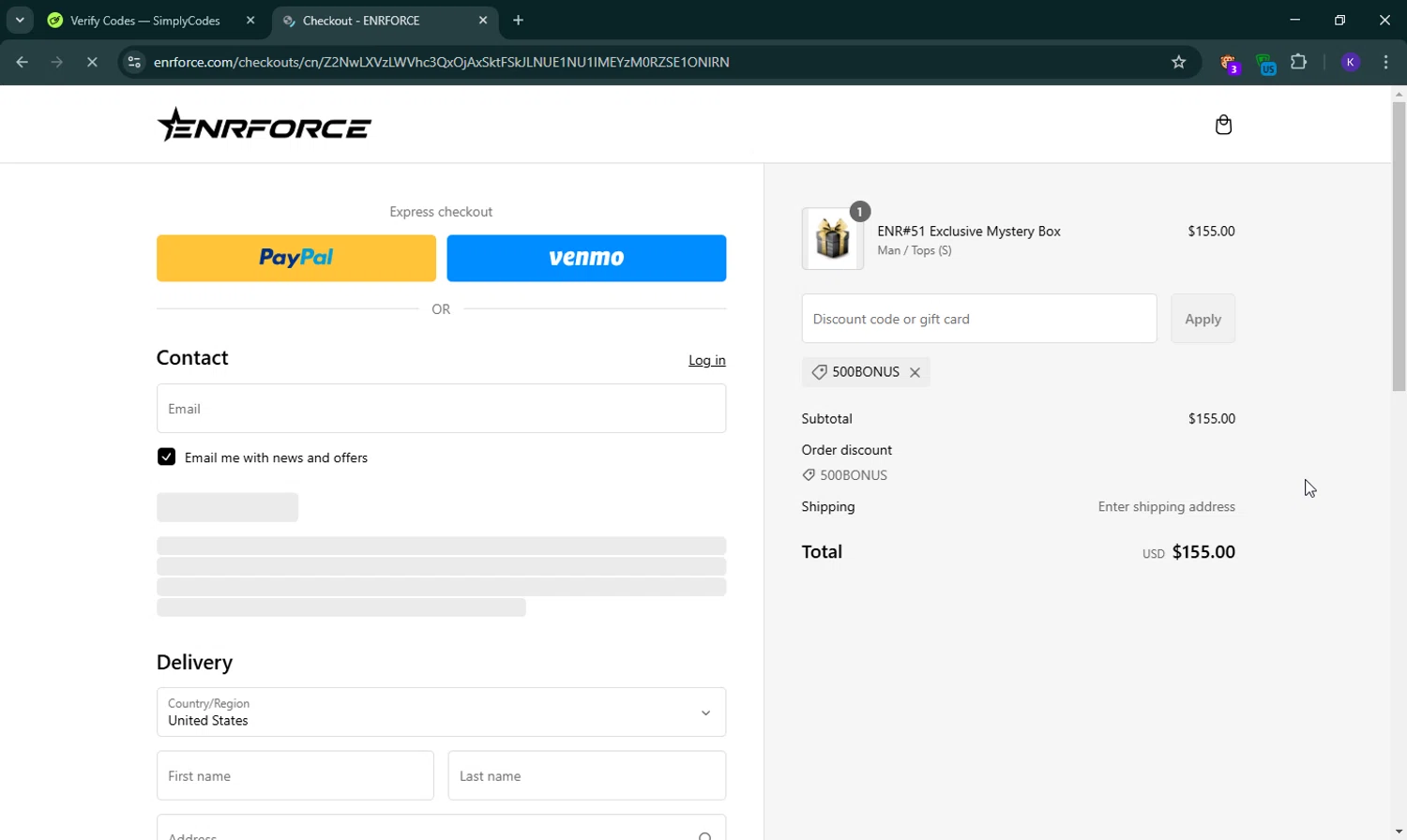View site information icon in the address bar
Image resolution: width=1407 pixels, height=840 pixels.
click(x=134, y=62)
